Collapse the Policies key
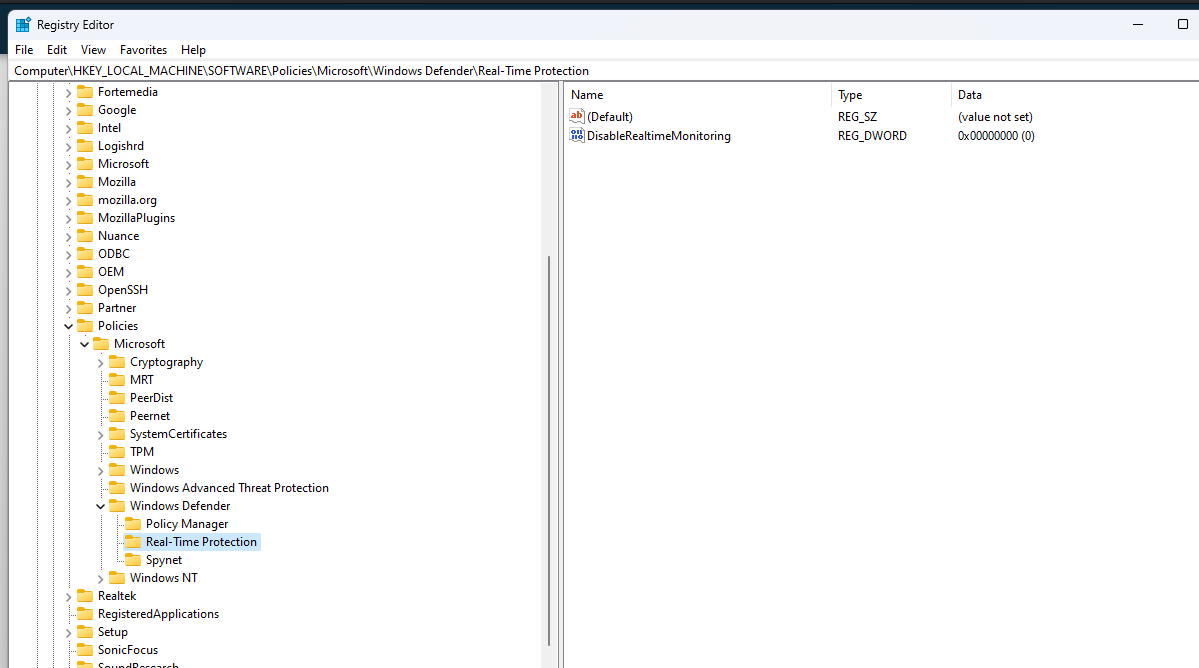The height and width of the screenshot is (668, 1199). pyautogui.click(x=68, y=326)
